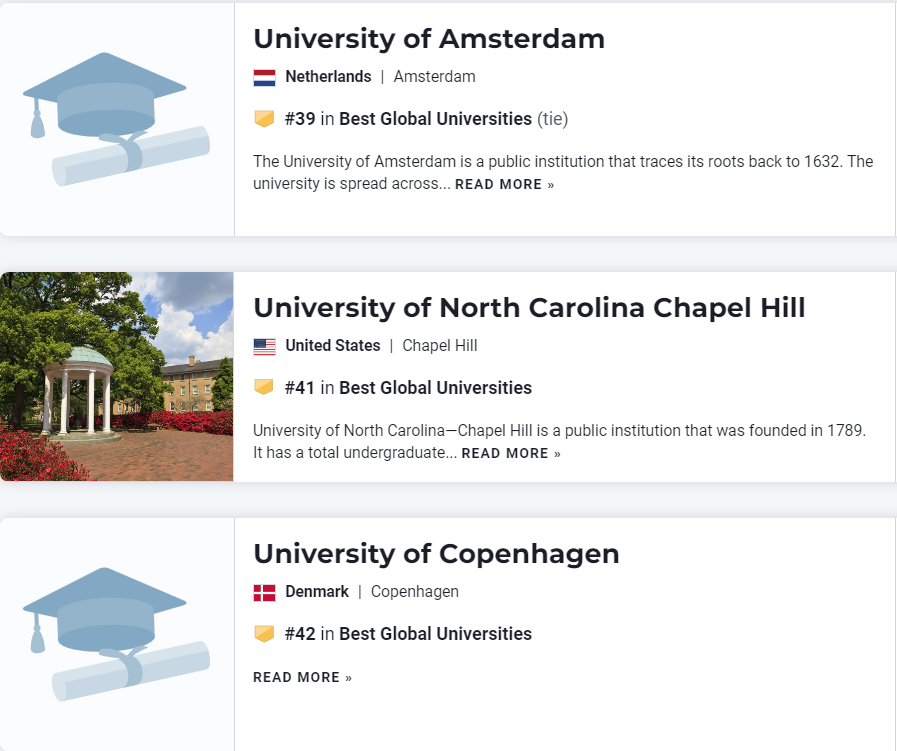Click the Denmark flag icon

(x=264, y=592)
